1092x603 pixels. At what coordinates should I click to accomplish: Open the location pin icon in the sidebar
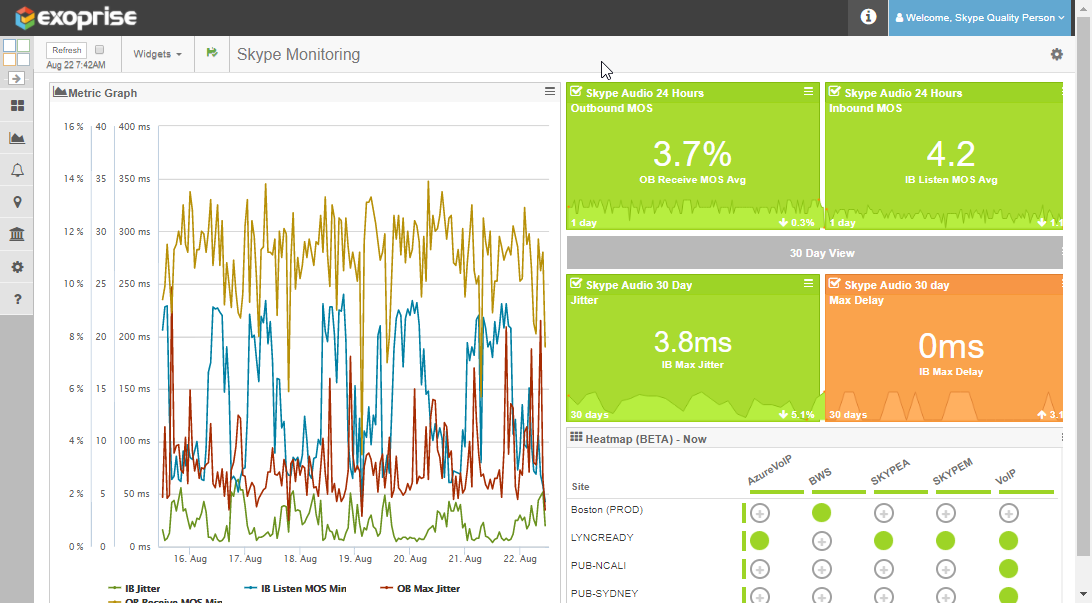click(17, 202)
